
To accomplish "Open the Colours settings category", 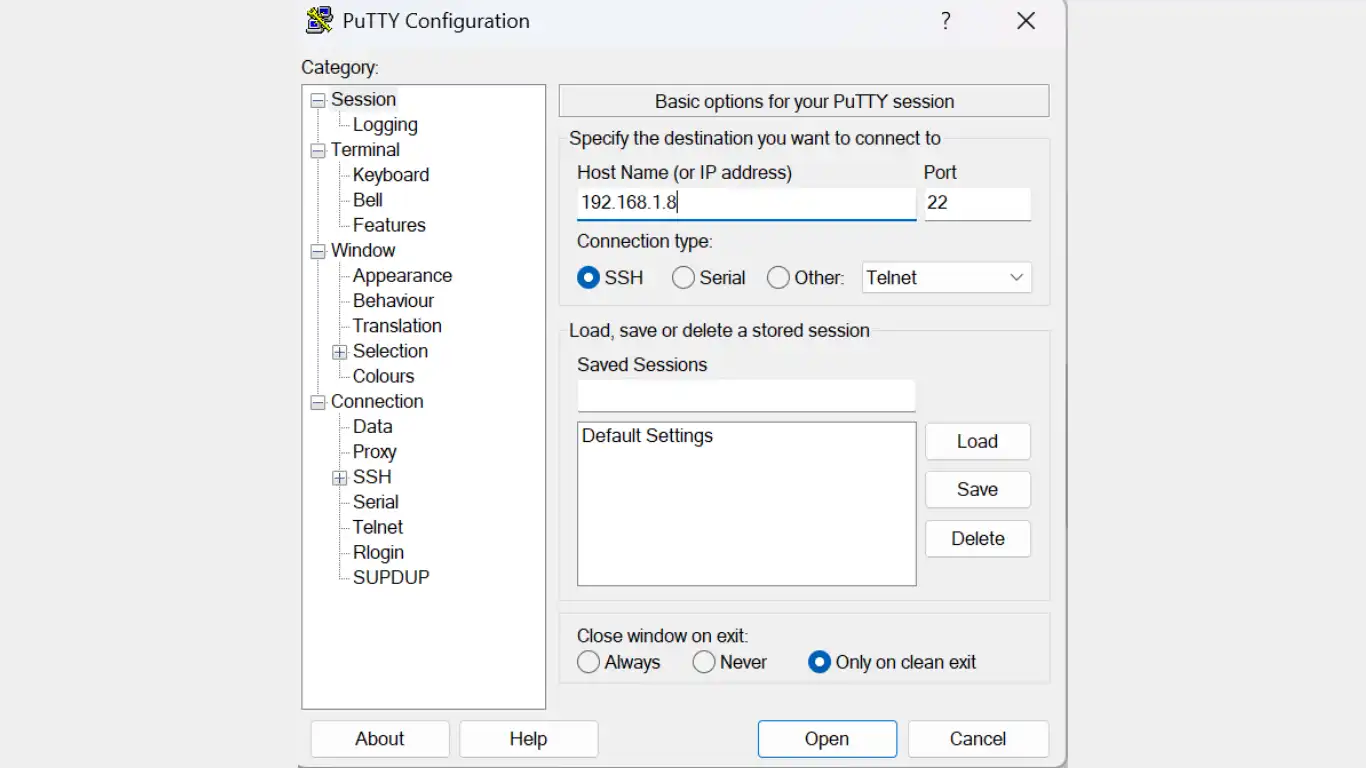I will [383, 376].
